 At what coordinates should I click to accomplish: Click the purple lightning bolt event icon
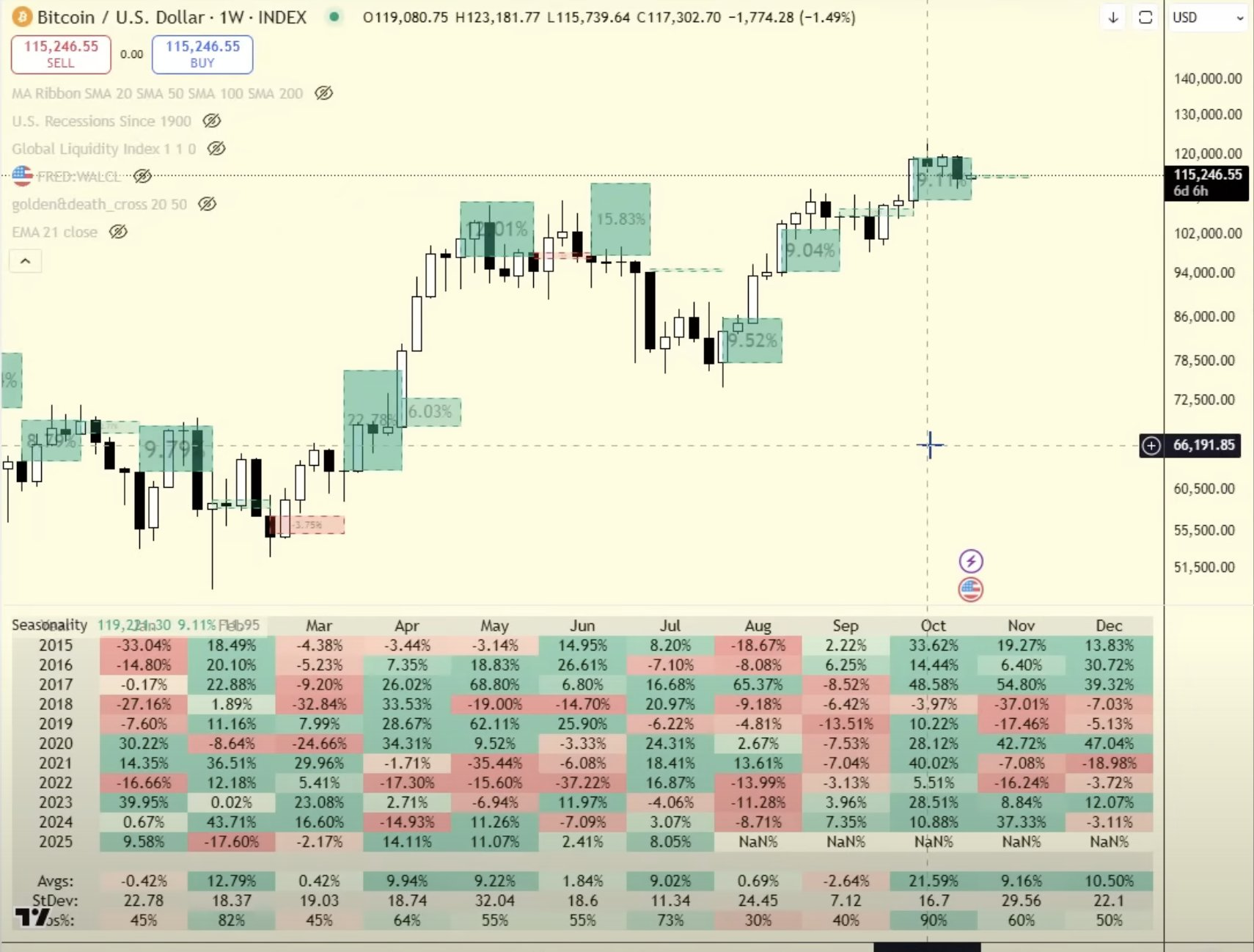pos(971,562)
